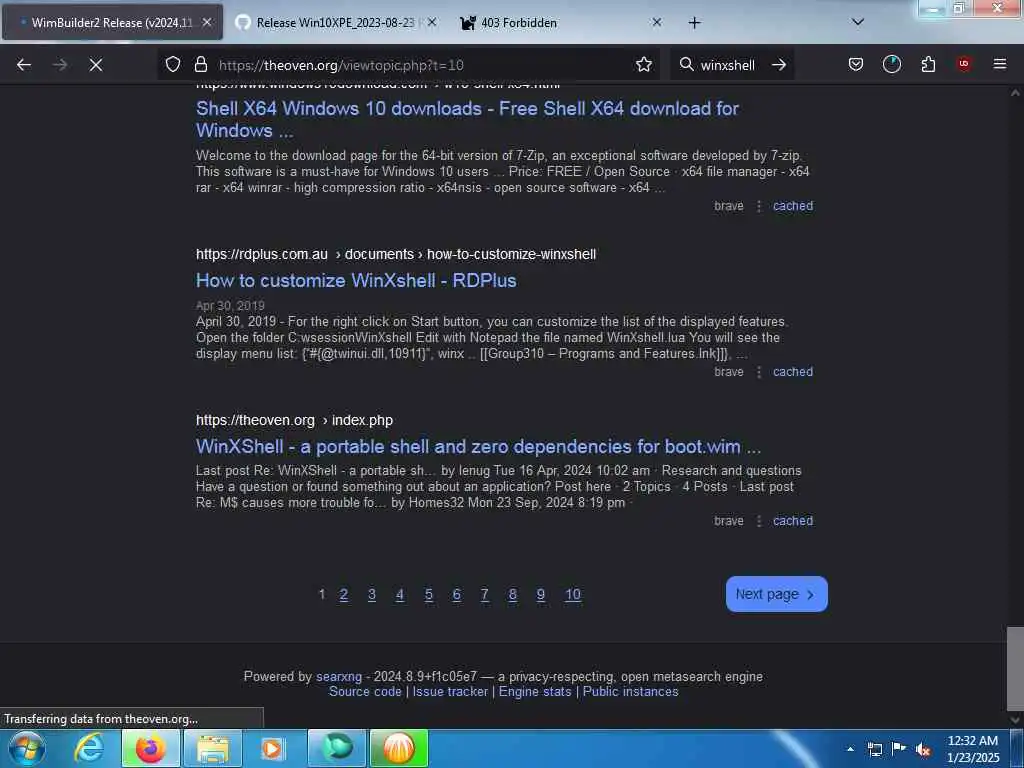View site security padlock info
1024x768 pixels.
tap(201, 65)
